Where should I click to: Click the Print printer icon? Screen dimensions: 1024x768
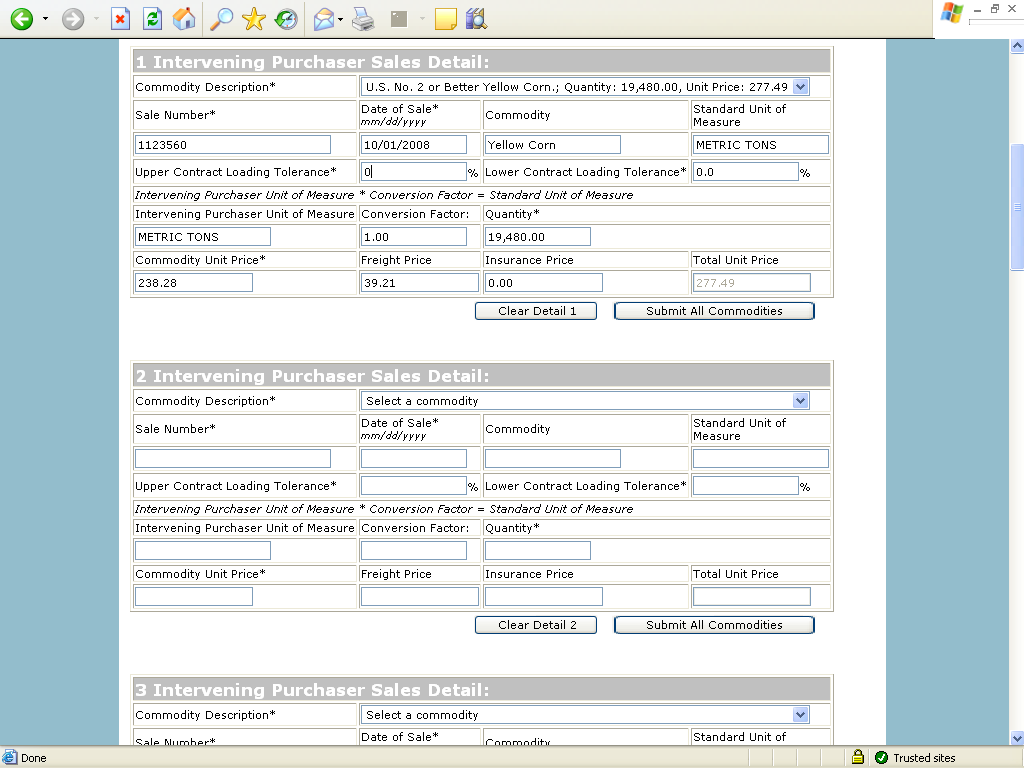click(x=364, y=19)
